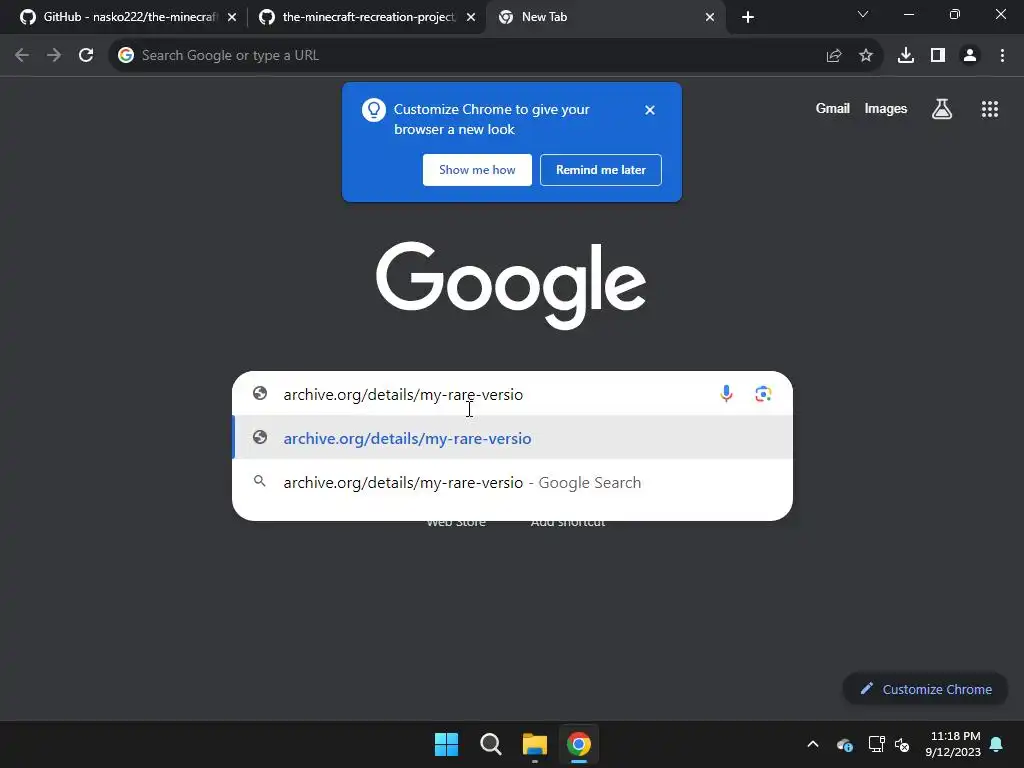Open the Images link
Image resolution: width=1024 pixels, height=768 pixels.
[886, 108]
